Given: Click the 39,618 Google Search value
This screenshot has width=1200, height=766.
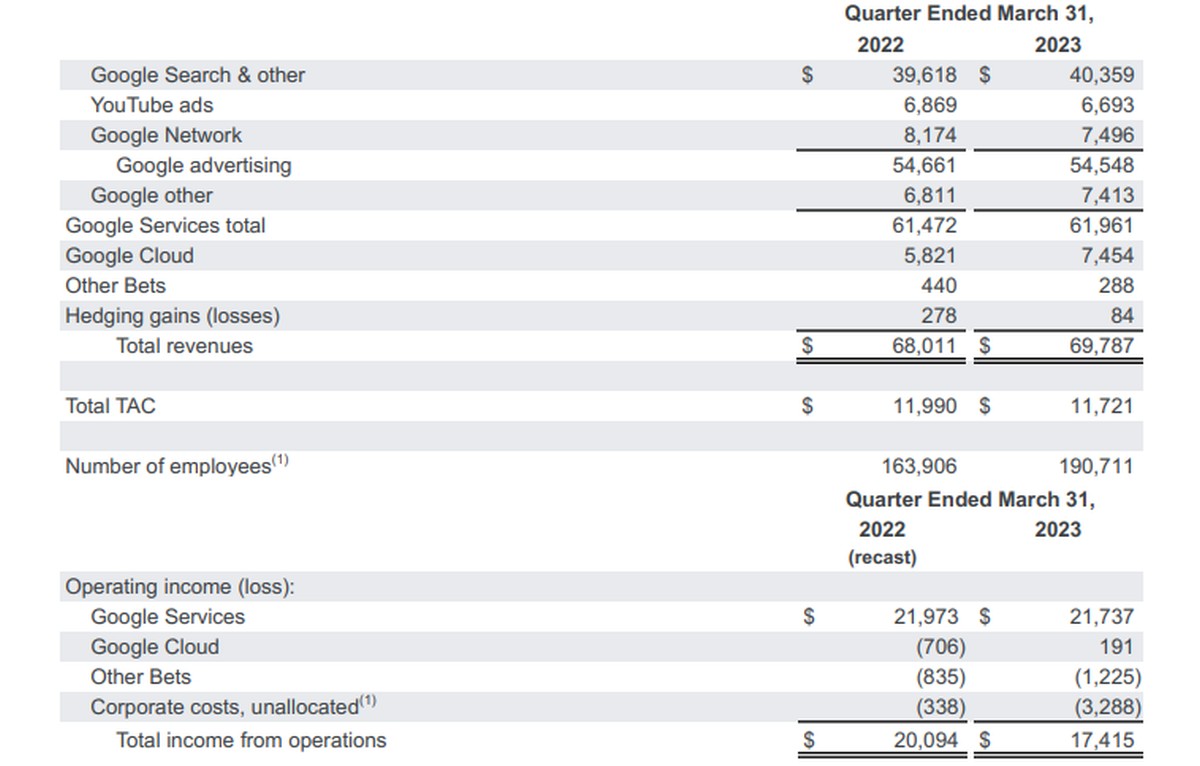Looking at the screenshot, I should pyautogui.click(x=924, y=75).
